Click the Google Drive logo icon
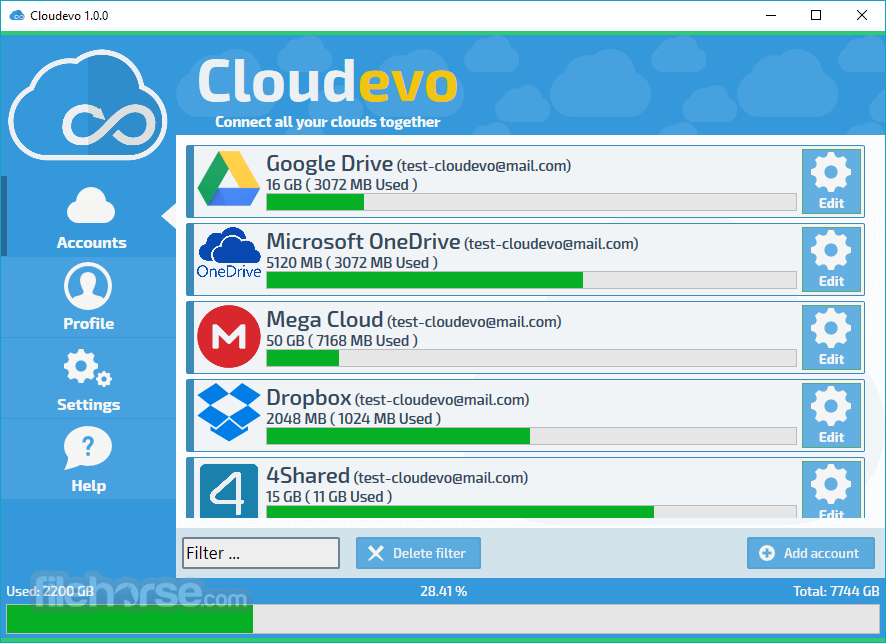 [229, 179]
